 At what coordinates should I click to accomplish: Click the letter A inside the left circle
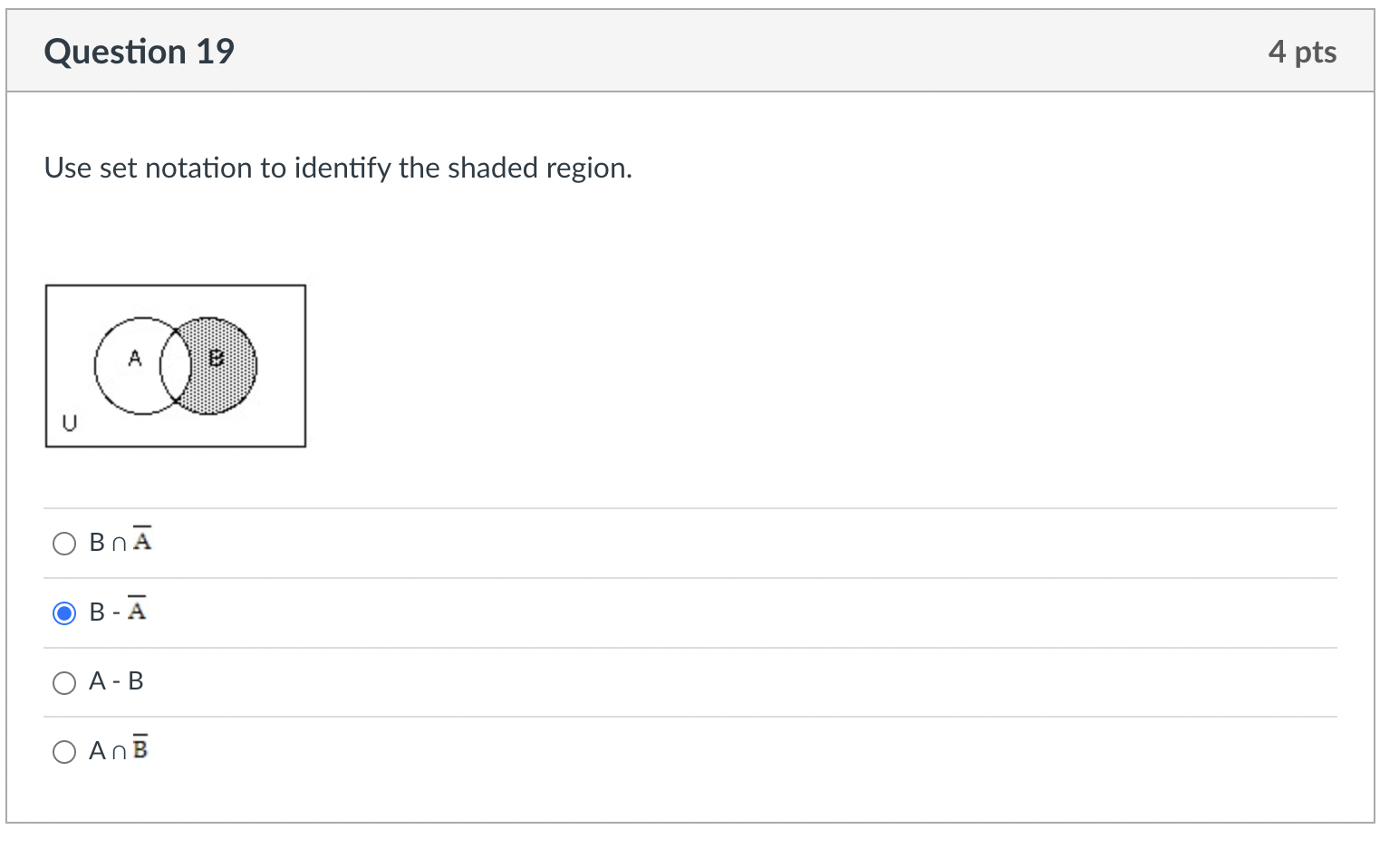(135, 359)
